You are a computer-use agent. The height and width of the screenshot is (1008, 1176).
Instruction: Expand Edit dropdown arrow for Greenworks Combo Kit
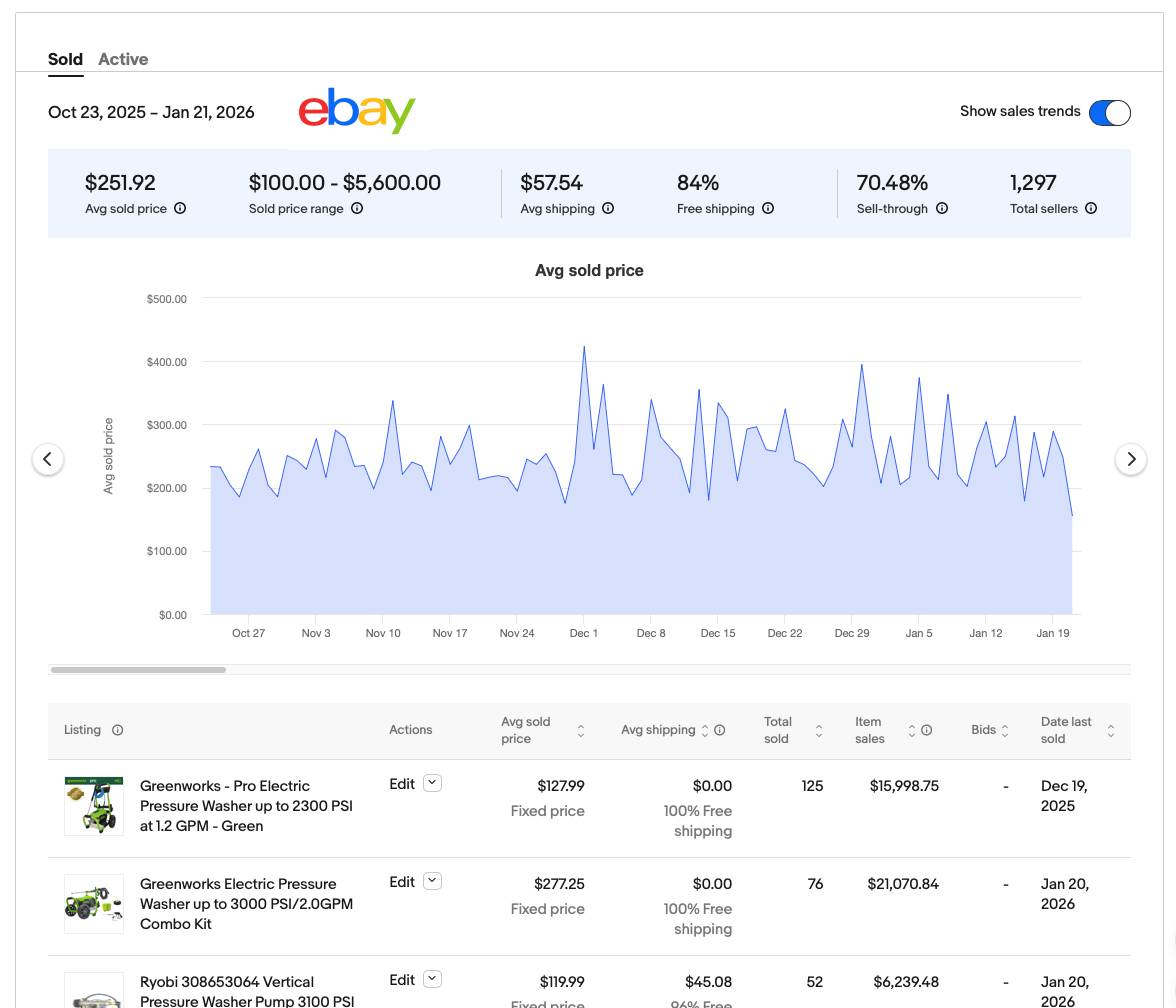pos(432,882)
